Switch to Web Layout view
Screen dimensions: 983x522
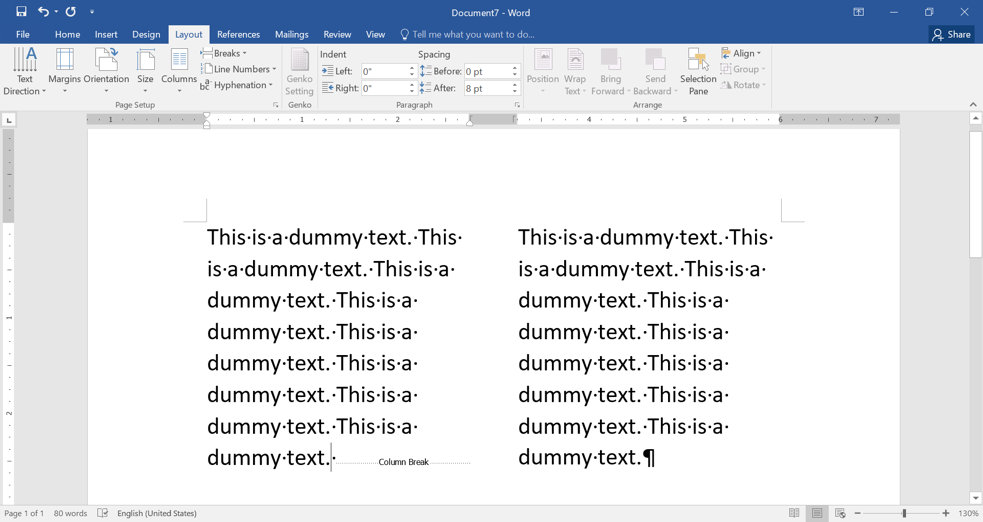coord(840,513)
